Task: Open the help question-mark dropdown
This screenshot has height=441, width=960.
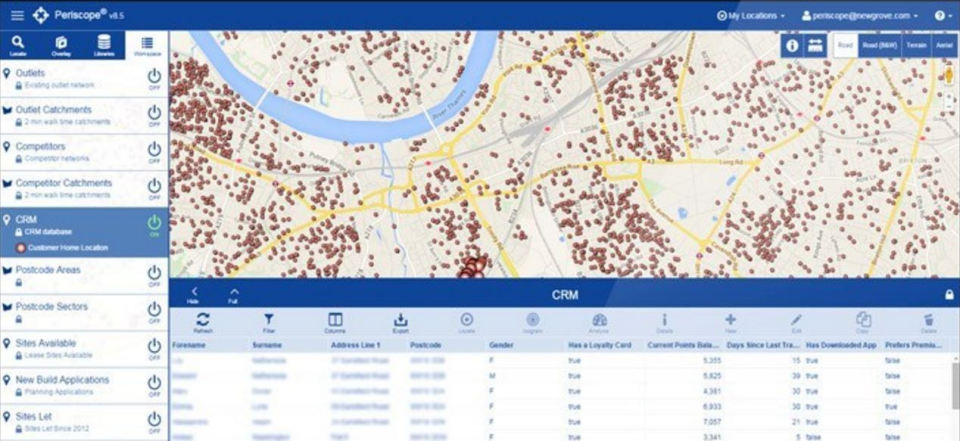Action: click(943, 16)
